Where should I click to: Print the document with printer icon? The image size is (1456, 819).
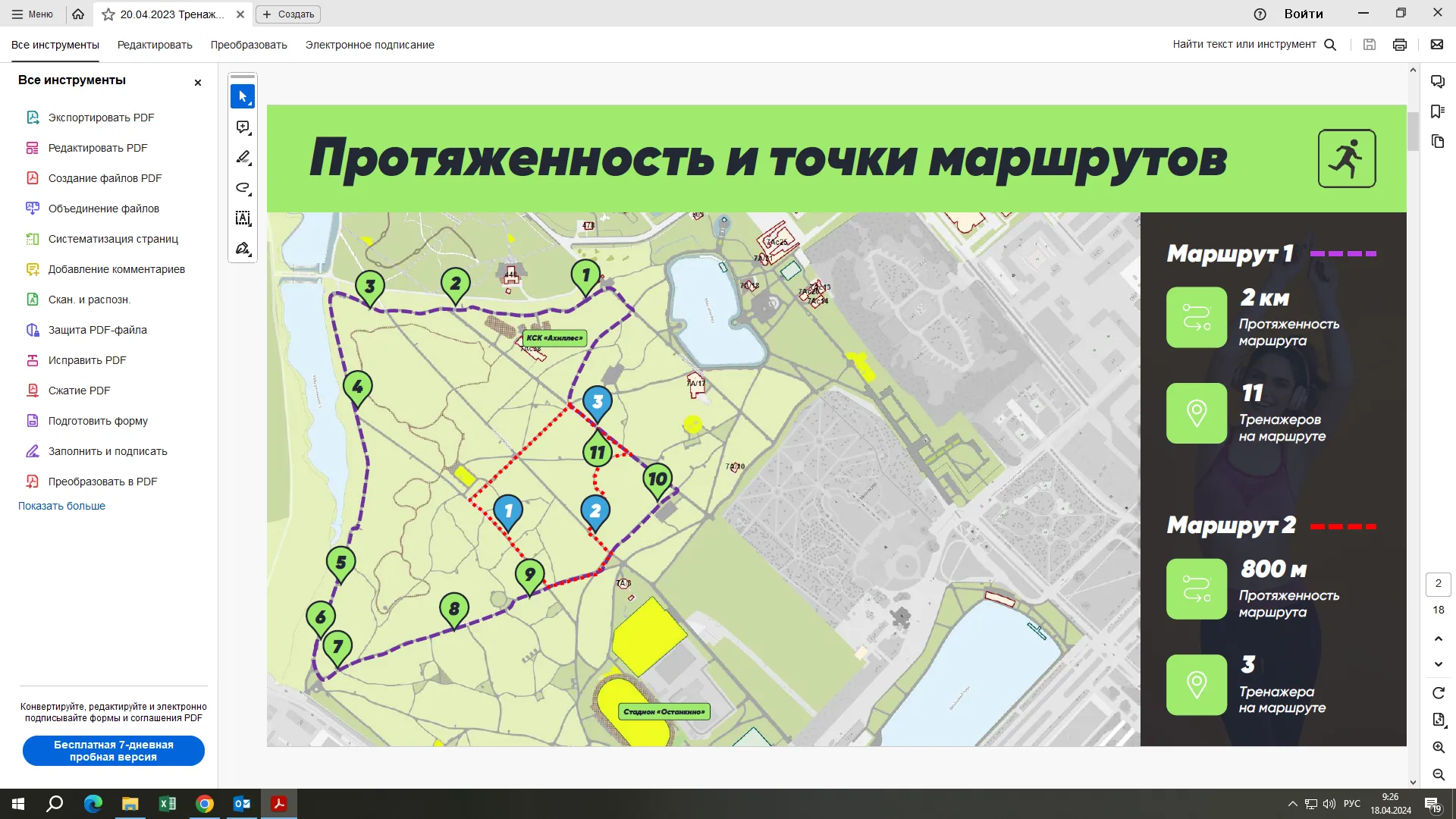point(1399,45)
